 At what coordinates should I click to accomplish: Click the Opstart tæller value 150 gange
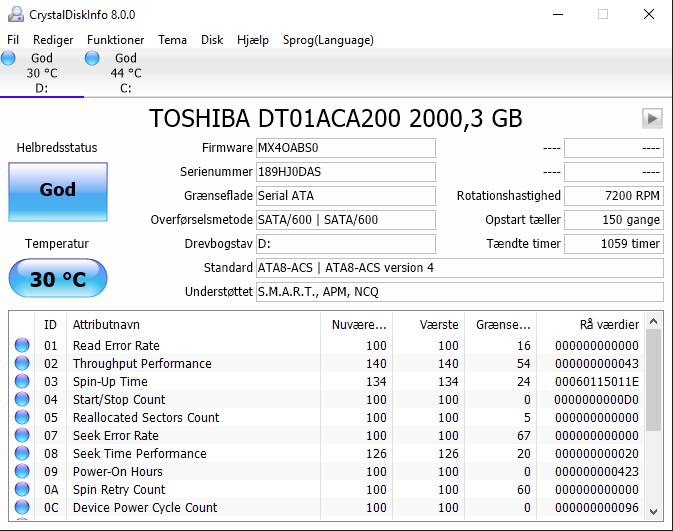pos(614,220)
